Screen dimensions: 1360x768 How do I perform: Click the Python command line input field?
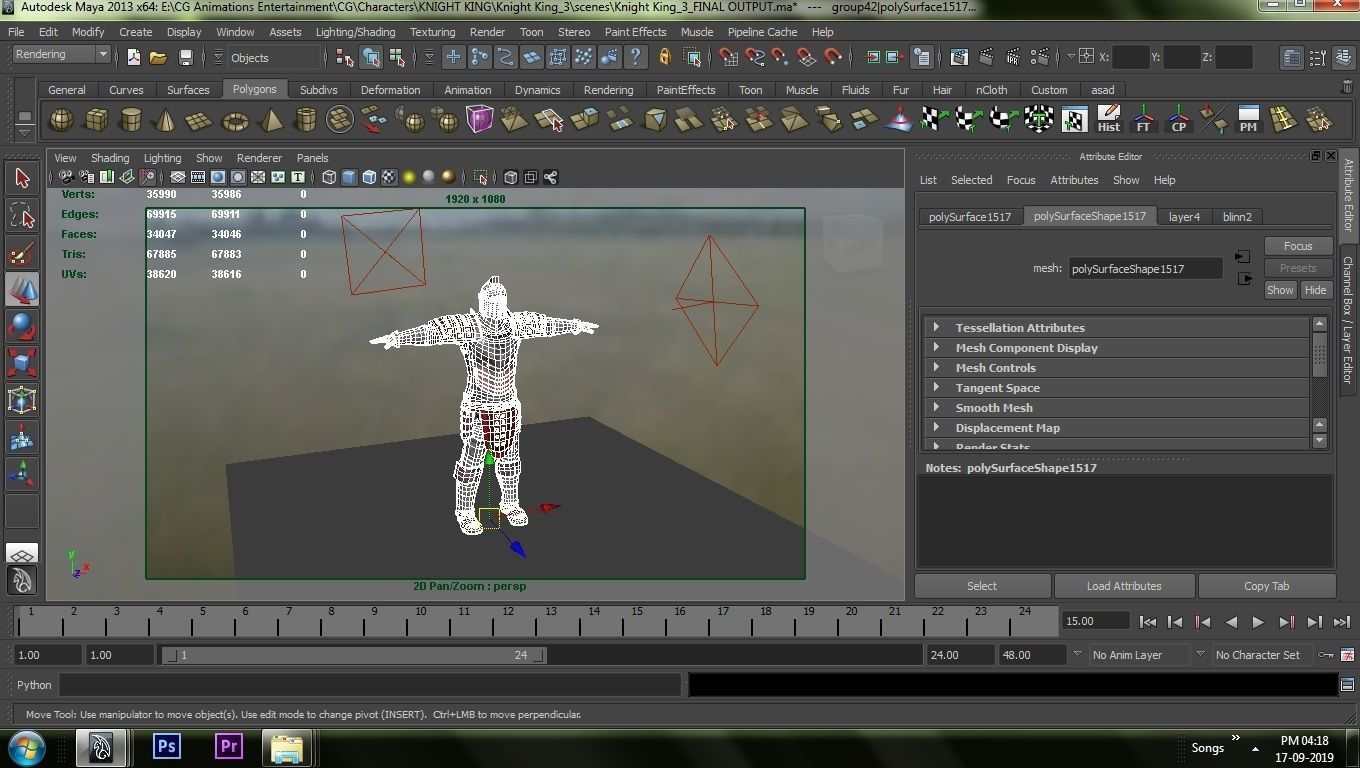(x=370, y=685)
